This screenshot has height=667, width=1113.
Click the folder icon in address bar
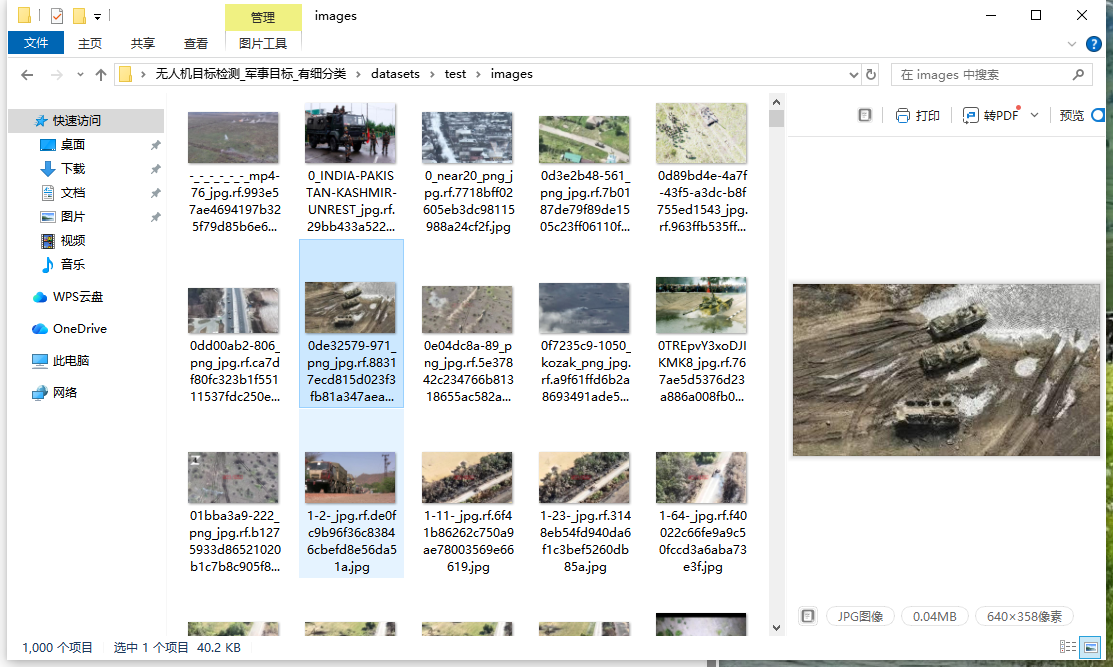(x=126, y=75)
